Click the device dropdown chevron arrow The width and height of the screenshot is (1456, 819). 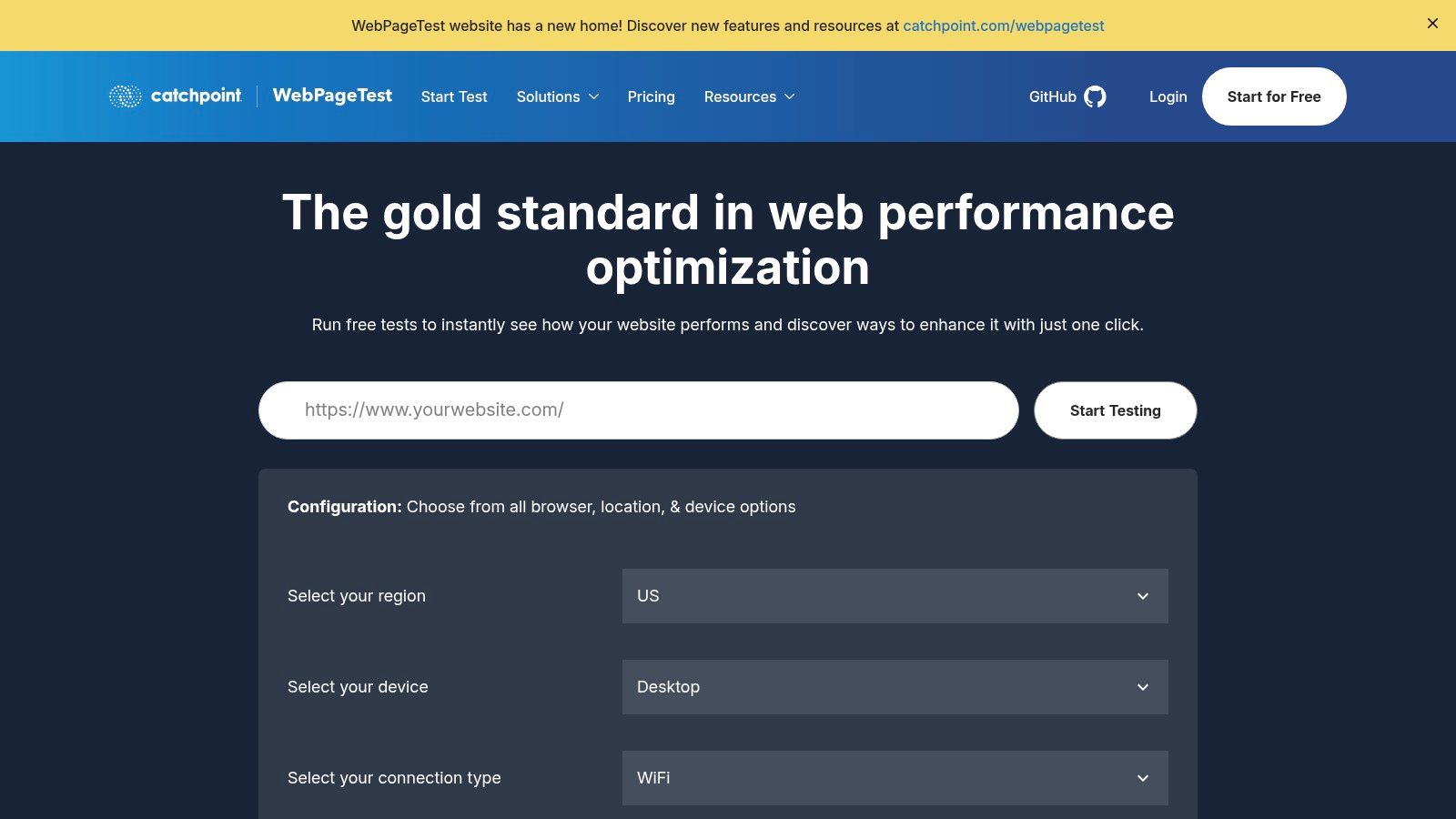pyautogui.click(x=1143, y=687)
